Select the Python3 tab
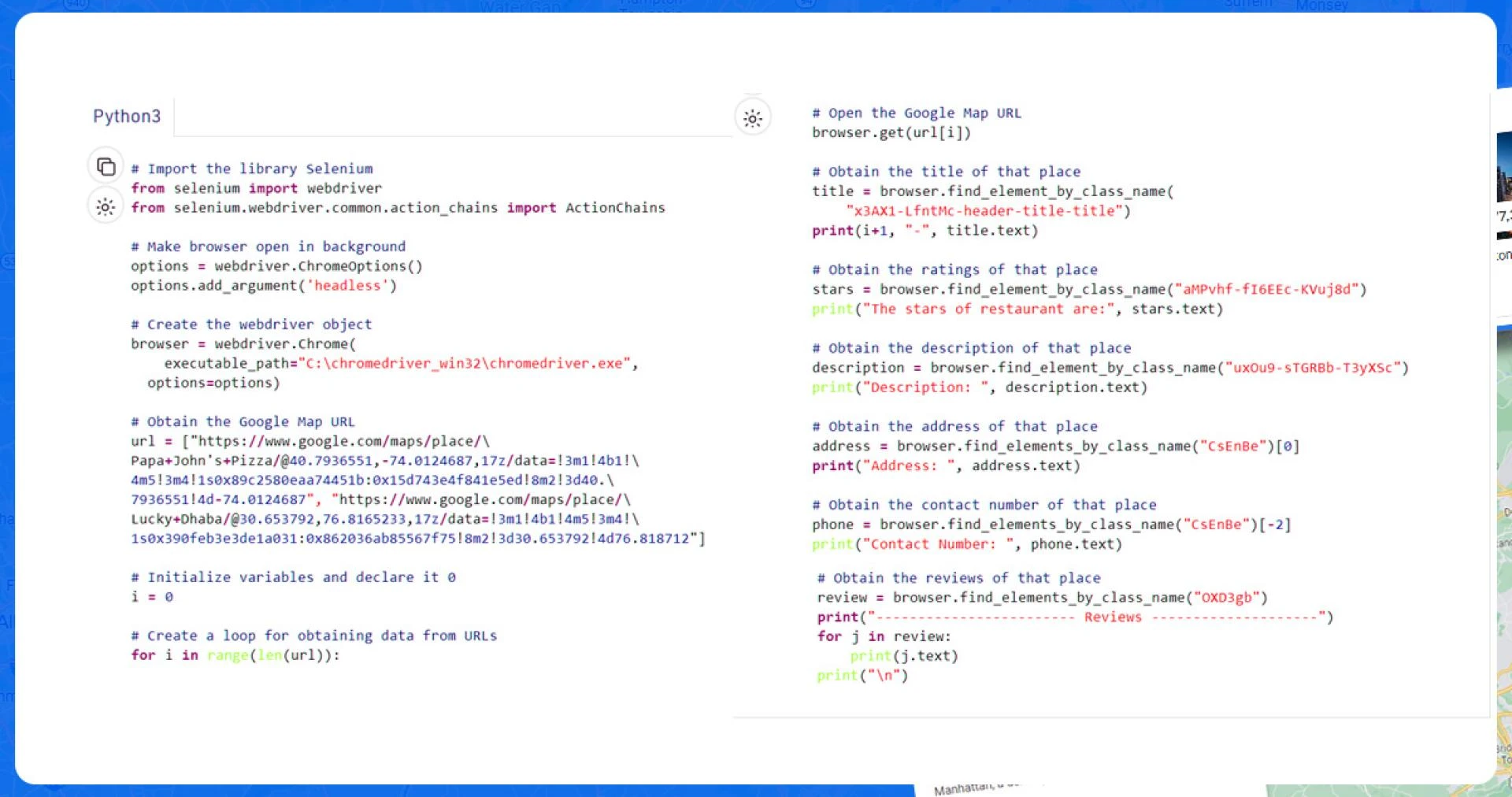The image size is (1512, 797). (x=127, y=117)
